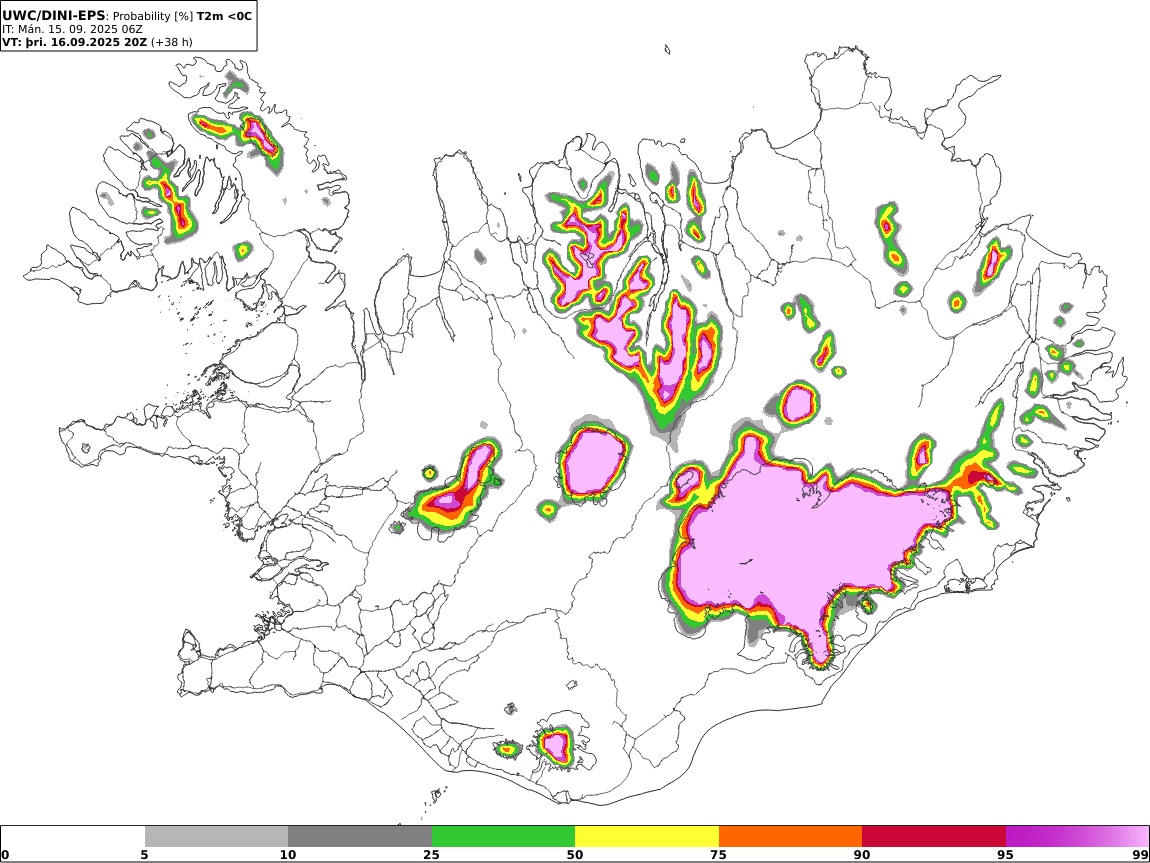Image resolution: width=1150 pixels, height=863 pixels.
Task: Click the '95' legend tick label
Action: 1005,855
